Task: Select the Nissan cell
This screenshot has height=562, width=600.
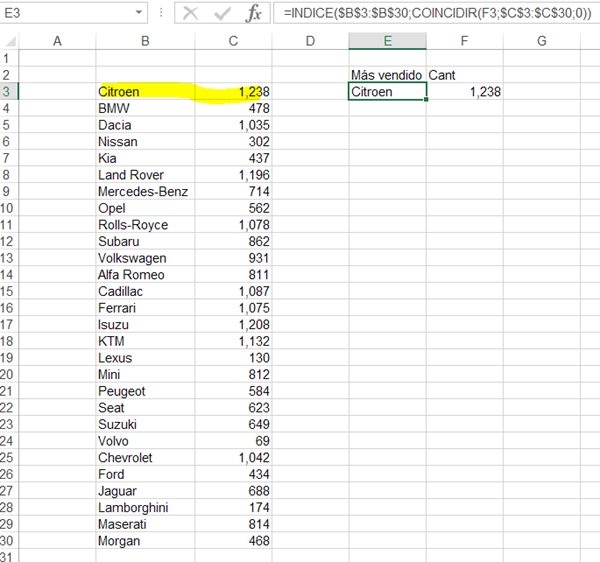Action: click(145, 142)
